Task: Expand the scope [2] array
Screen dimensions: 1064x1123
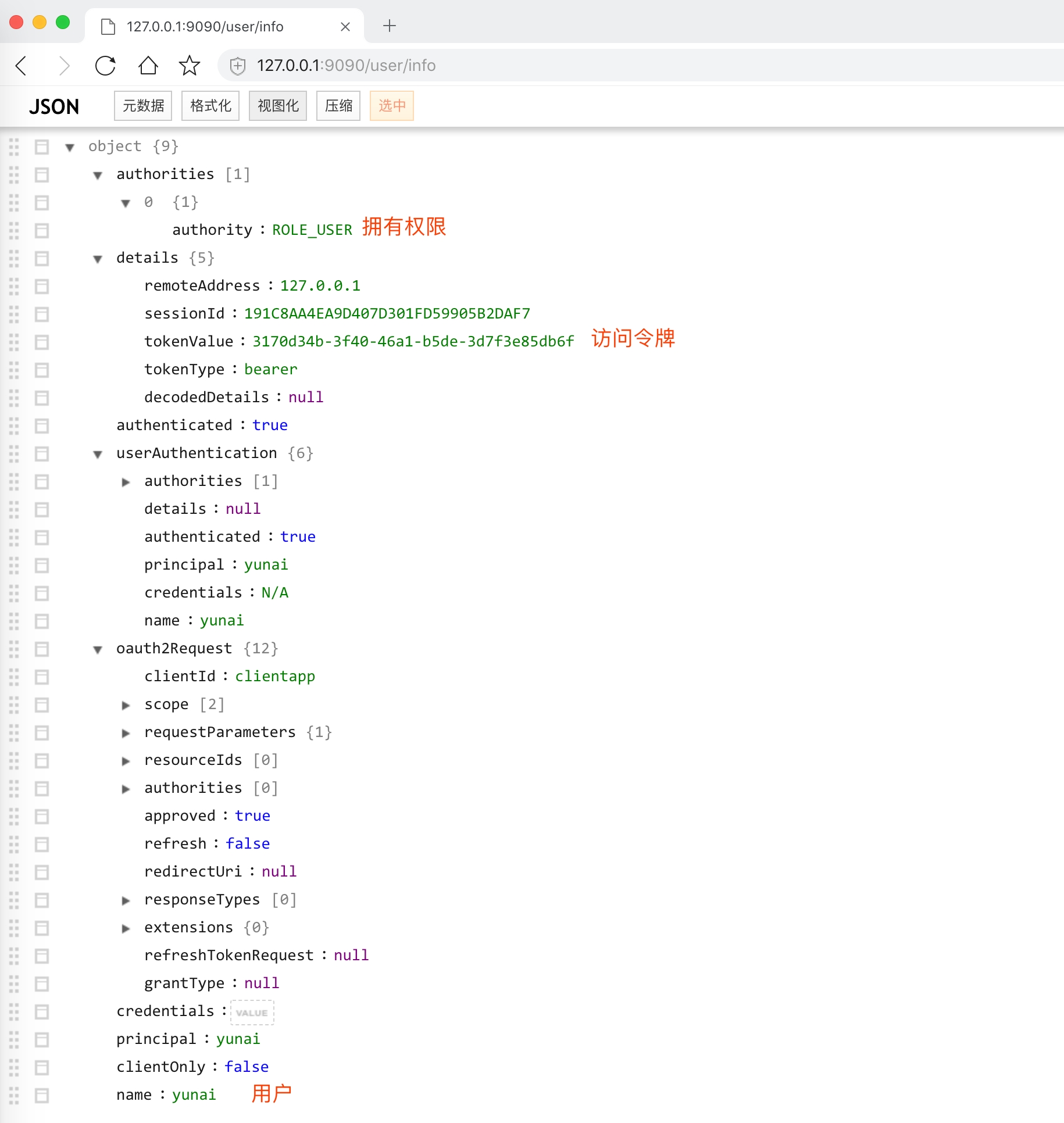Action: coord(126,705)
